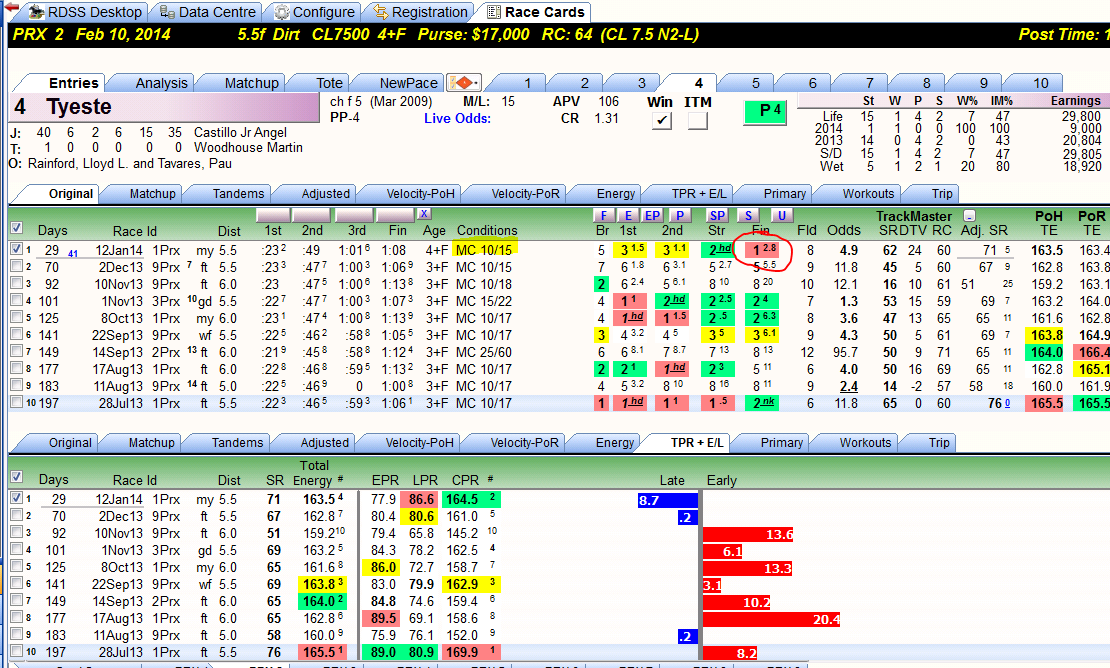The width and height of the screenshot is (1110, 668).
Task: Click the horse name Tyeste
Action: tap(79, 107)
